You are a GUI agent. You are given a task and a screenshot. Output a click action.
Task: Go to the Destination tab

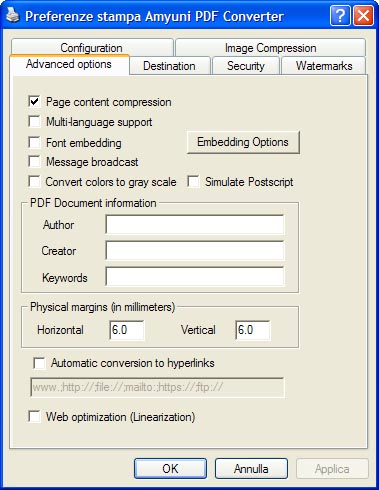[170, 65]
